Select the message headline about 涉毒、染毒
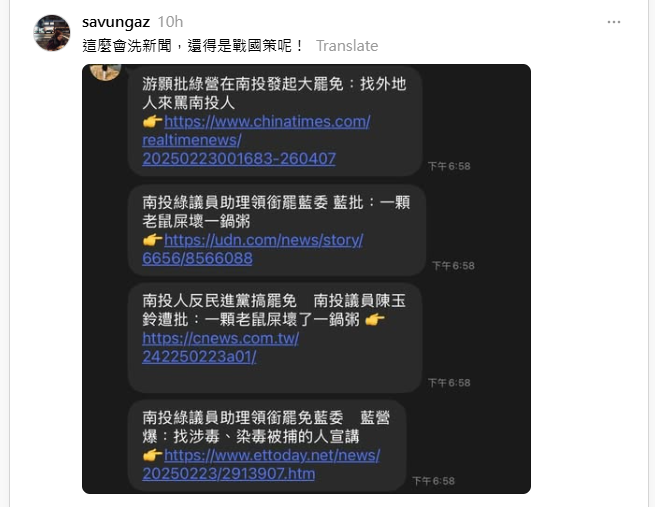Image resolution: width=655 pixels, height=507 pixels. 266,427
